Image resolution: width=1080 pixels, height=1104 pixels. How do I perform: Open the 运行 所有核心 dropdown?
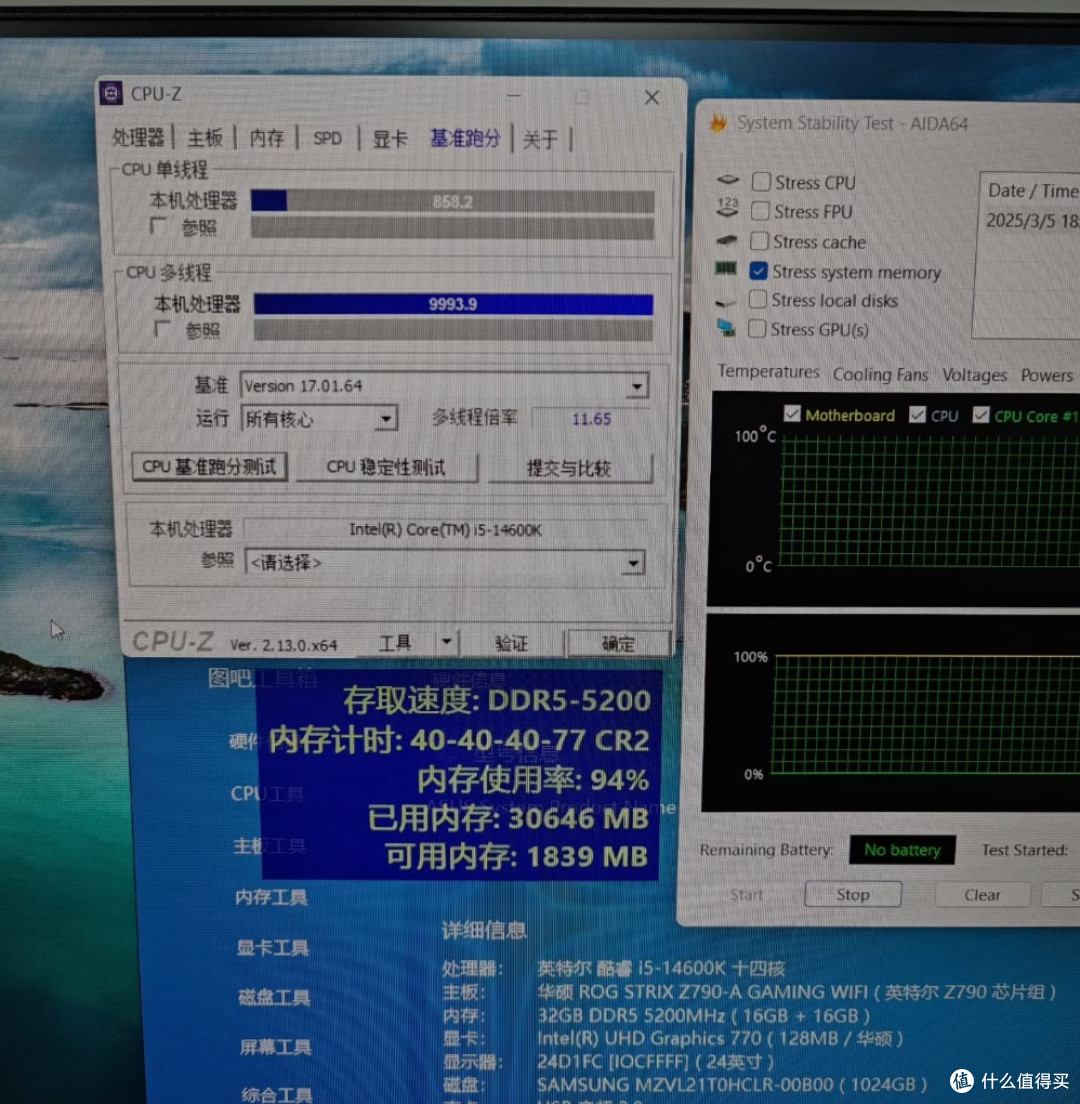(x=386, y=419)
